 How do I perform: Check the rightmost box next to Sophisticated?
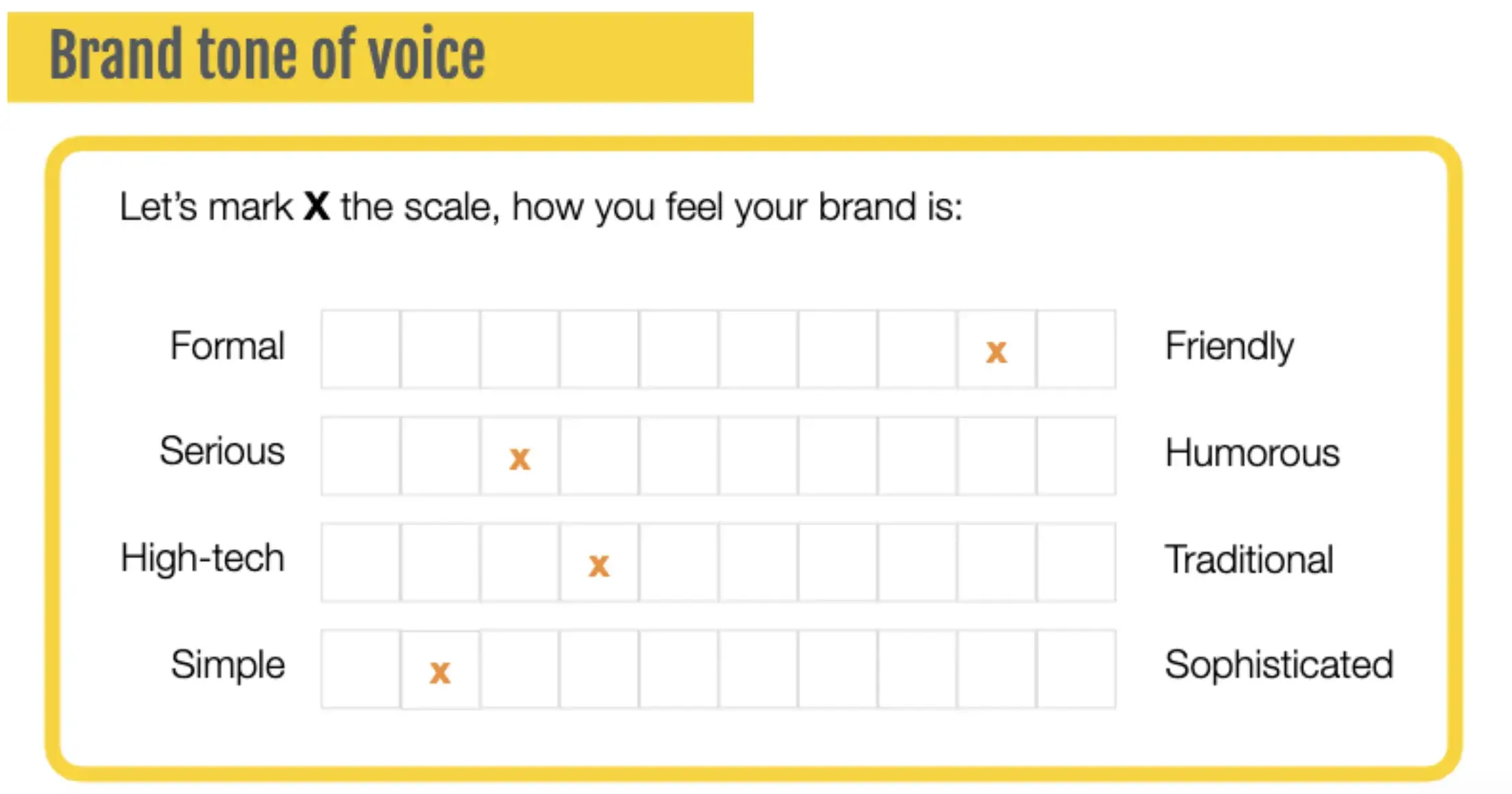[1076, 669]
